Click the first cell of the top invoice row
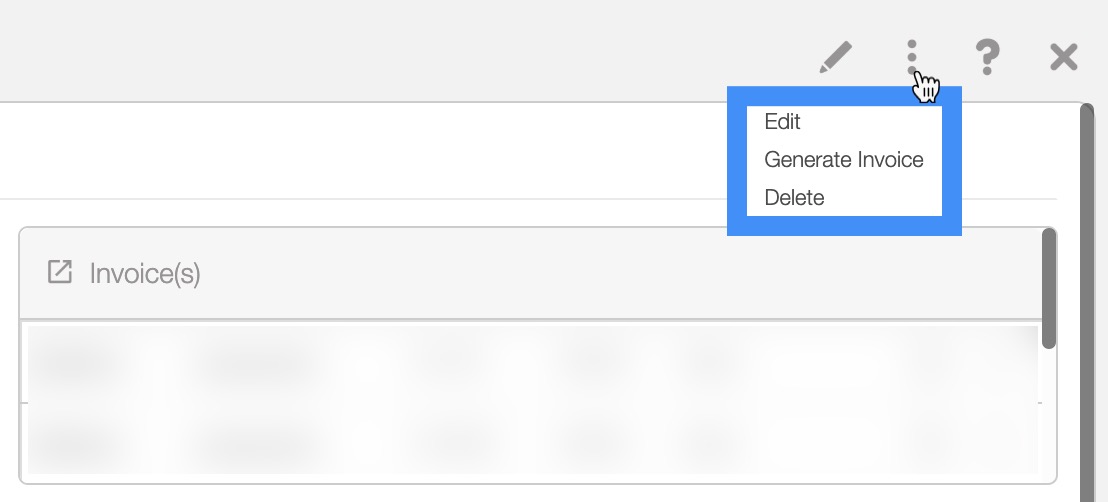Screen dimensions: 1108x502 (75, 364)
